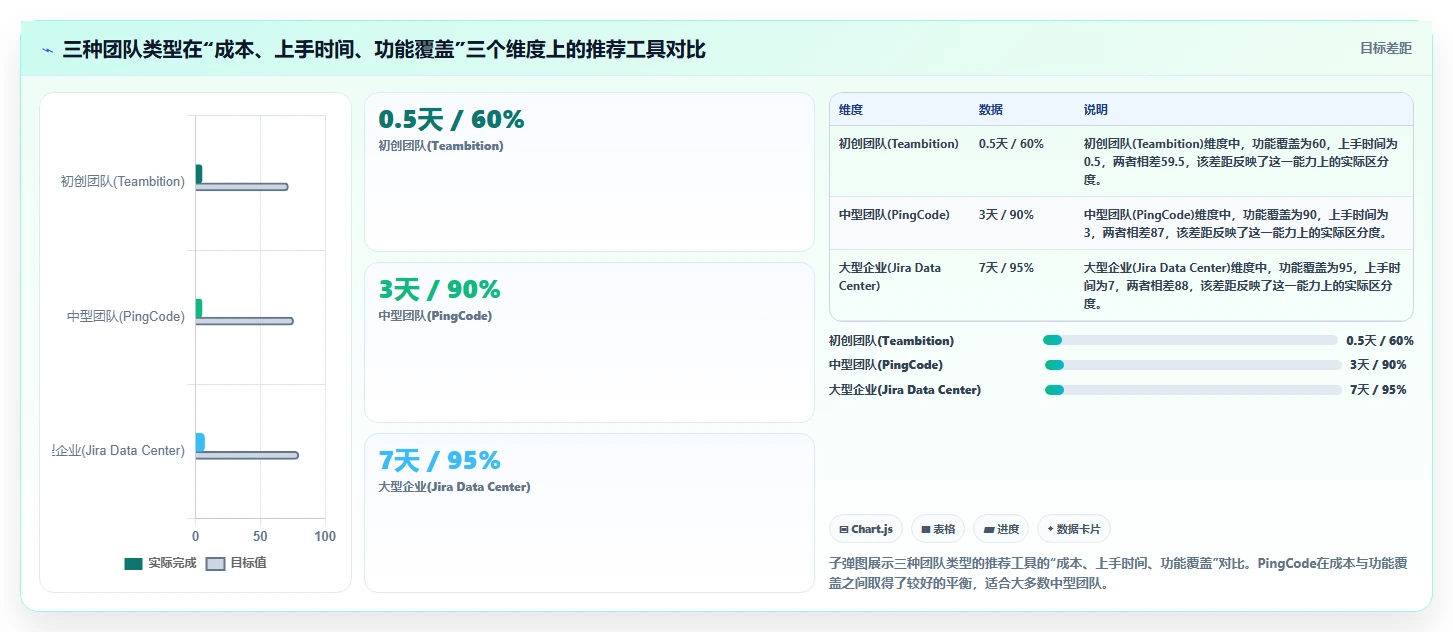
Task: Click 初创团队(Teambition) cell in table
Action: point(899,144)
